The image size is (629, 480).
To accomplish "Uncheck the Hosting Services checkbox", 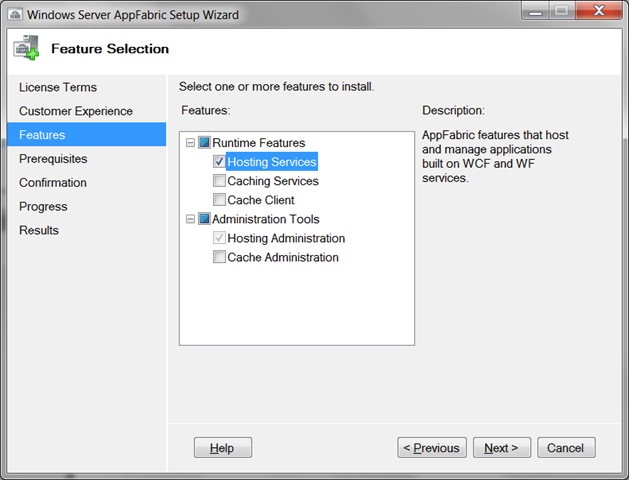I will (219, 162).
